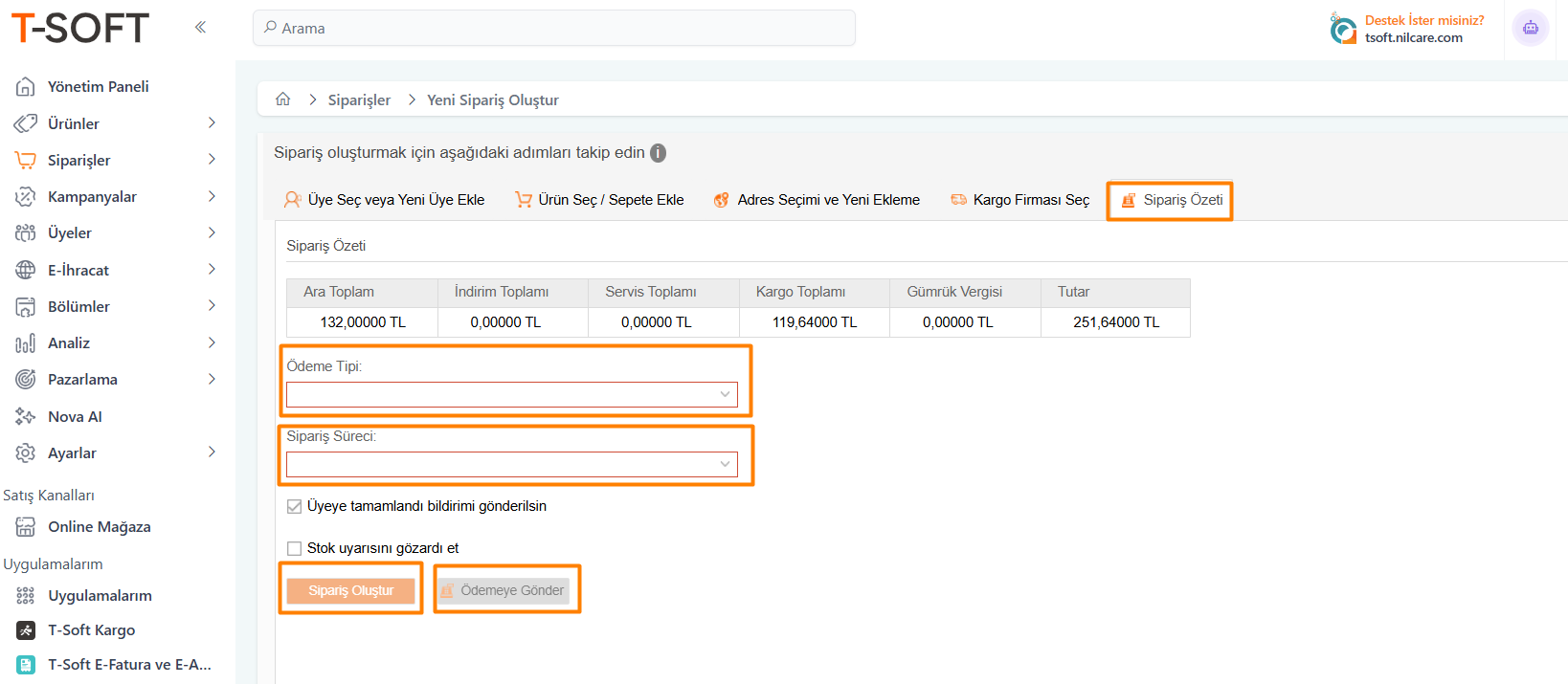Click the Online Mağaza store icon
The width and height of the screenshot is (1568, 684).
click(26, 526)
